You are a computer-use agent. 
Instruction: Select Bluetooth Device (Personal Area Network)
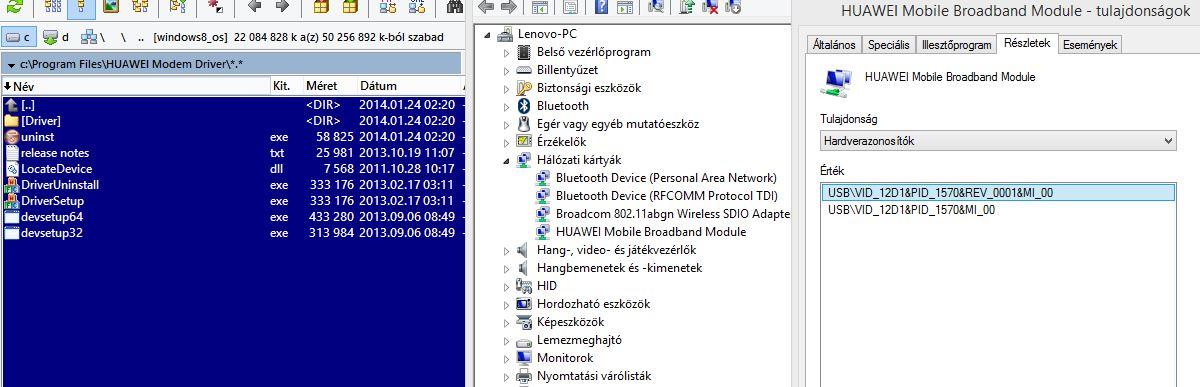tap(655, 177)
